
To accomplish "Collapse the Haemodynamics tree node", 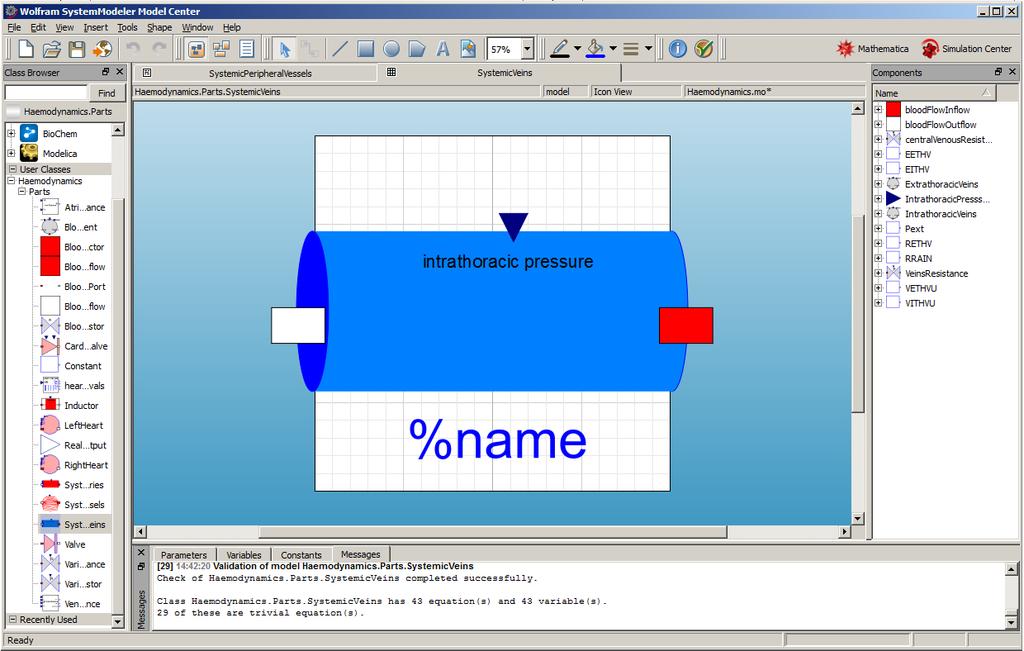I will pyautogui.click(x=11, y=181).
